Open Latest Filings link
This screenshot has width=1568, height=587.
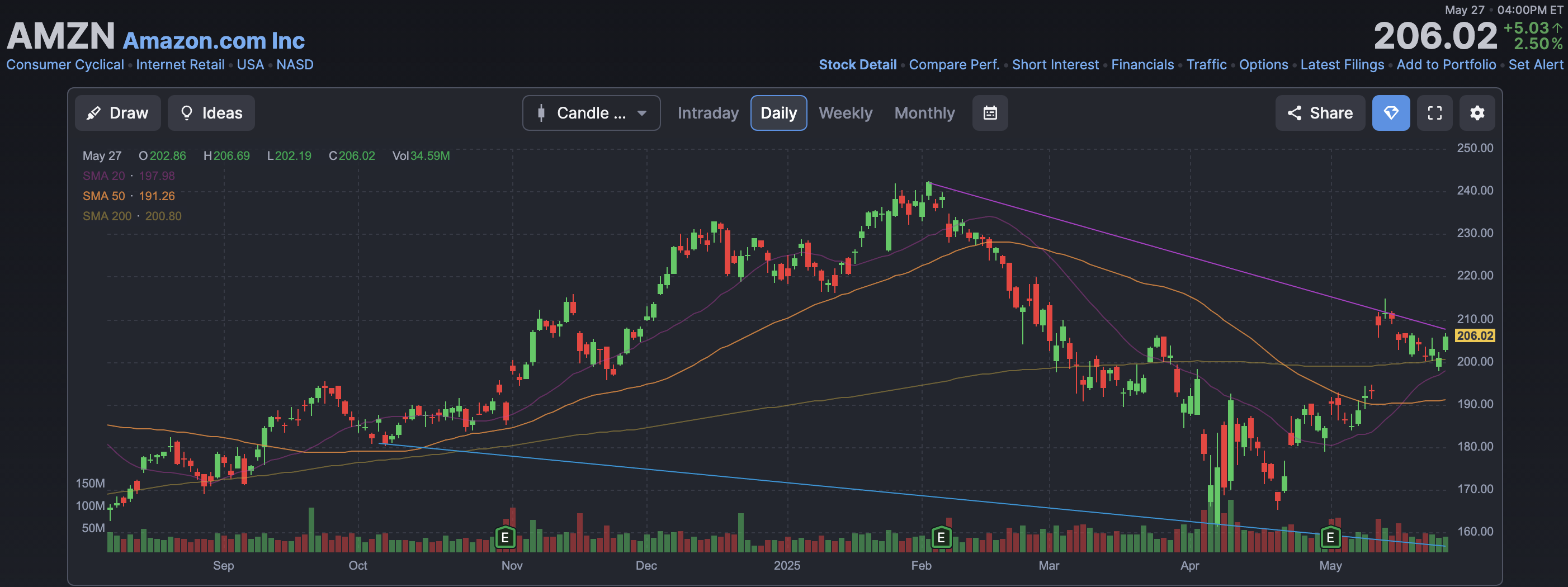[1342, 64]
